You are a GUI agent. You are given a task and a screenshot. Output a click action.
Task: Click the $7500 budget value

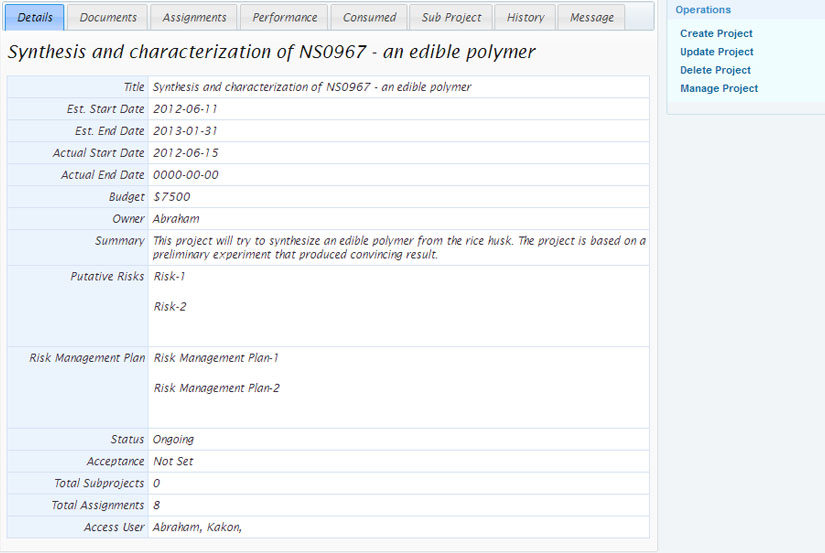point(171,197)
